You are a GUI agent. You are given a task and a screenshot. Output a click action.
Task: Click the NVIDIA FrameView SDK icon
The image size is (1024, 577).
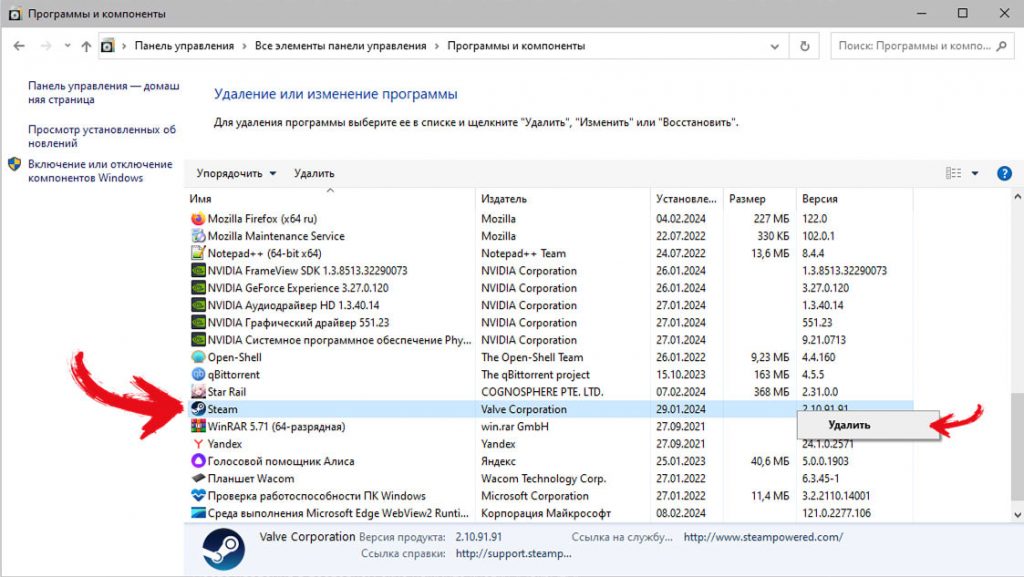198,270
